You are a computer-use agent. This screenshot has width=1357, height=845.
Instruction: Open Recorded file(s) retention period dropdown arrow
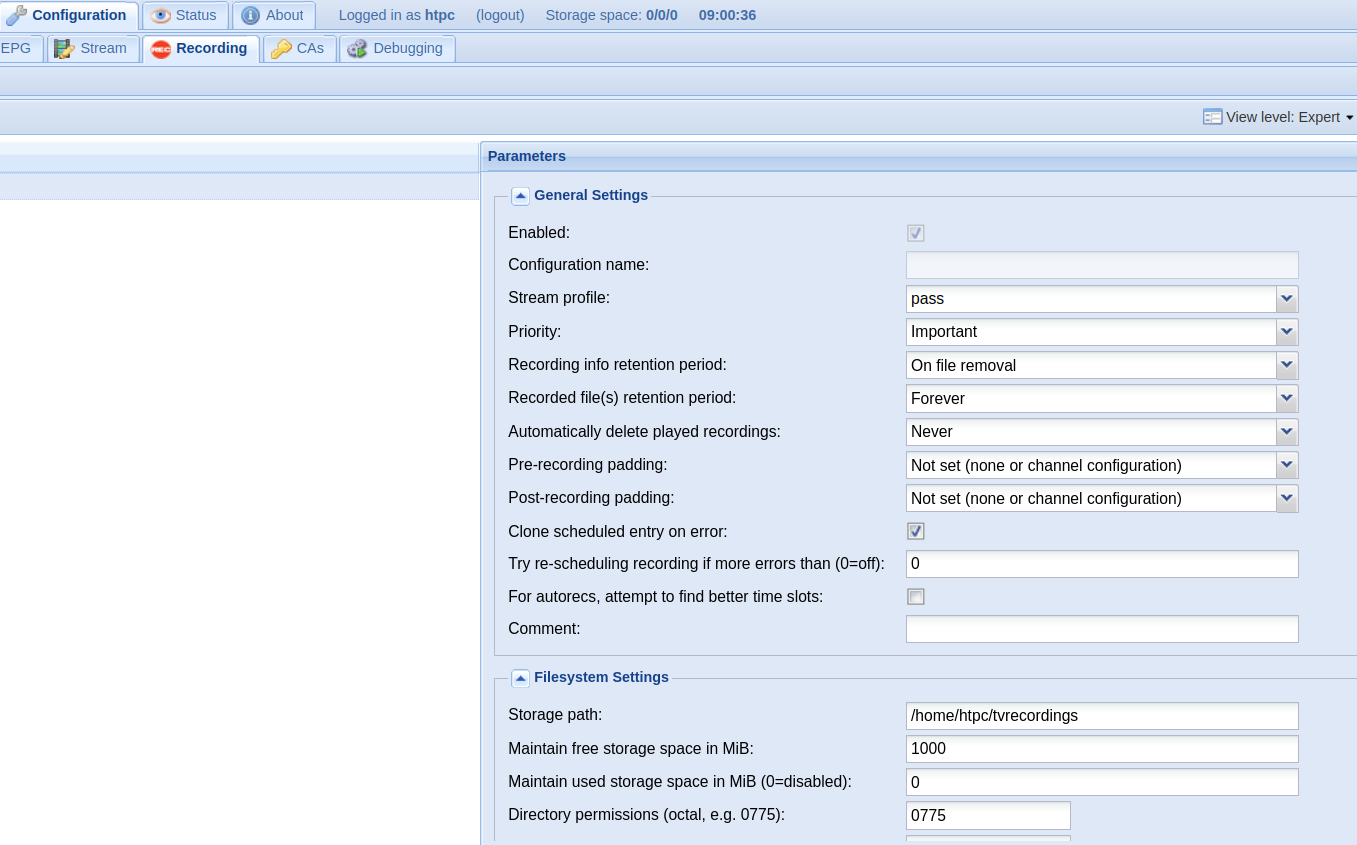click(1287, 398)
